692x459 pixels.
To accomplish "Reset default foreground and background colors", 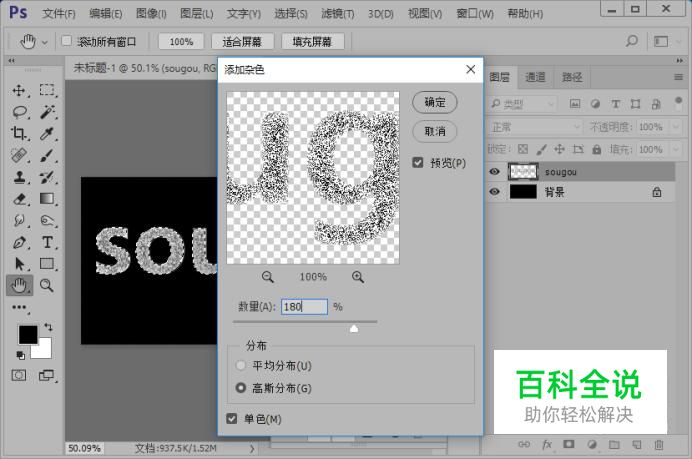I will point(20,354).
